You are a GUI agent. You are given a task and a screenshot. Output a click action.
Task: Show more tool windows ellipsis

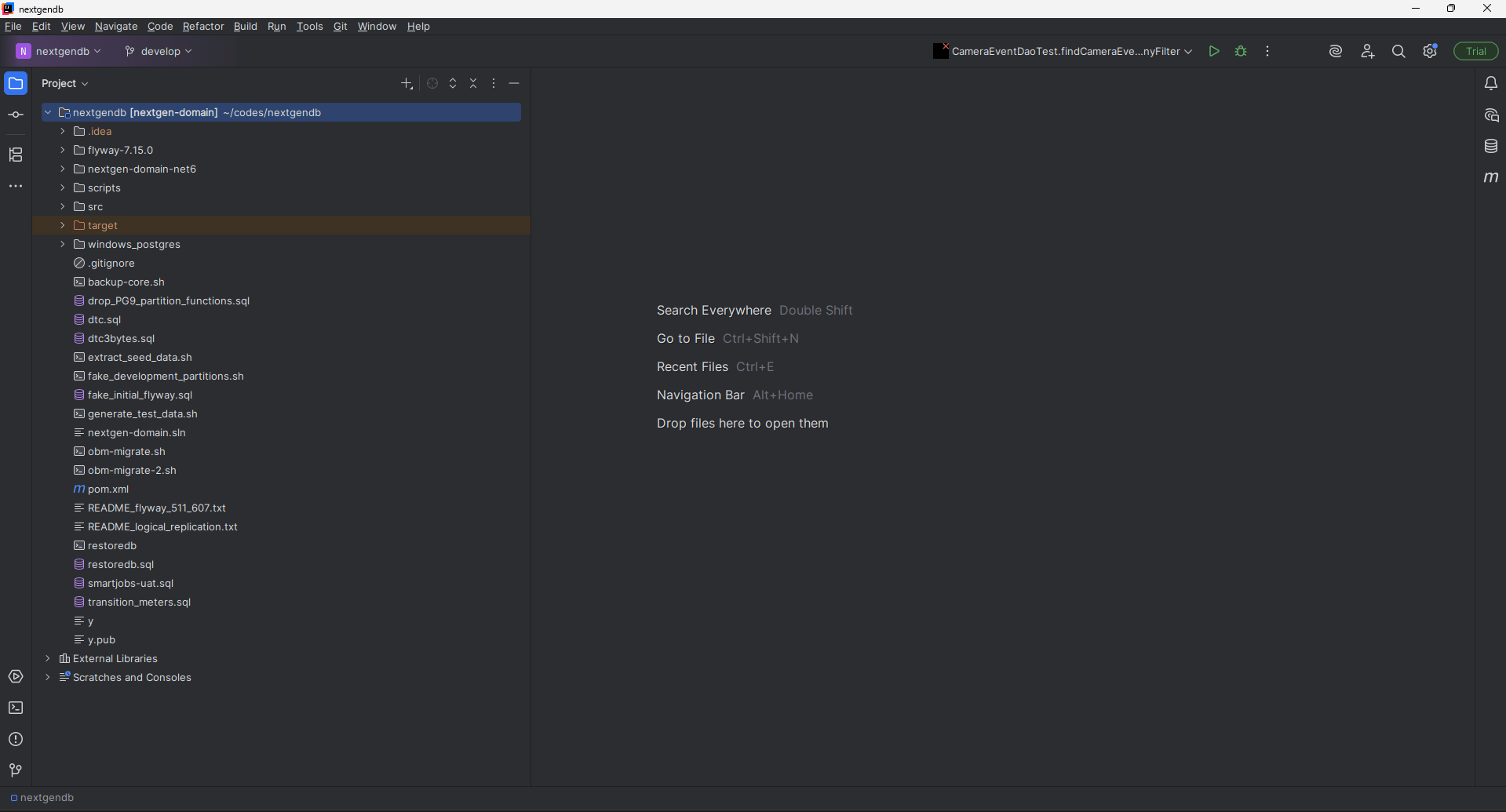[16, 186]
